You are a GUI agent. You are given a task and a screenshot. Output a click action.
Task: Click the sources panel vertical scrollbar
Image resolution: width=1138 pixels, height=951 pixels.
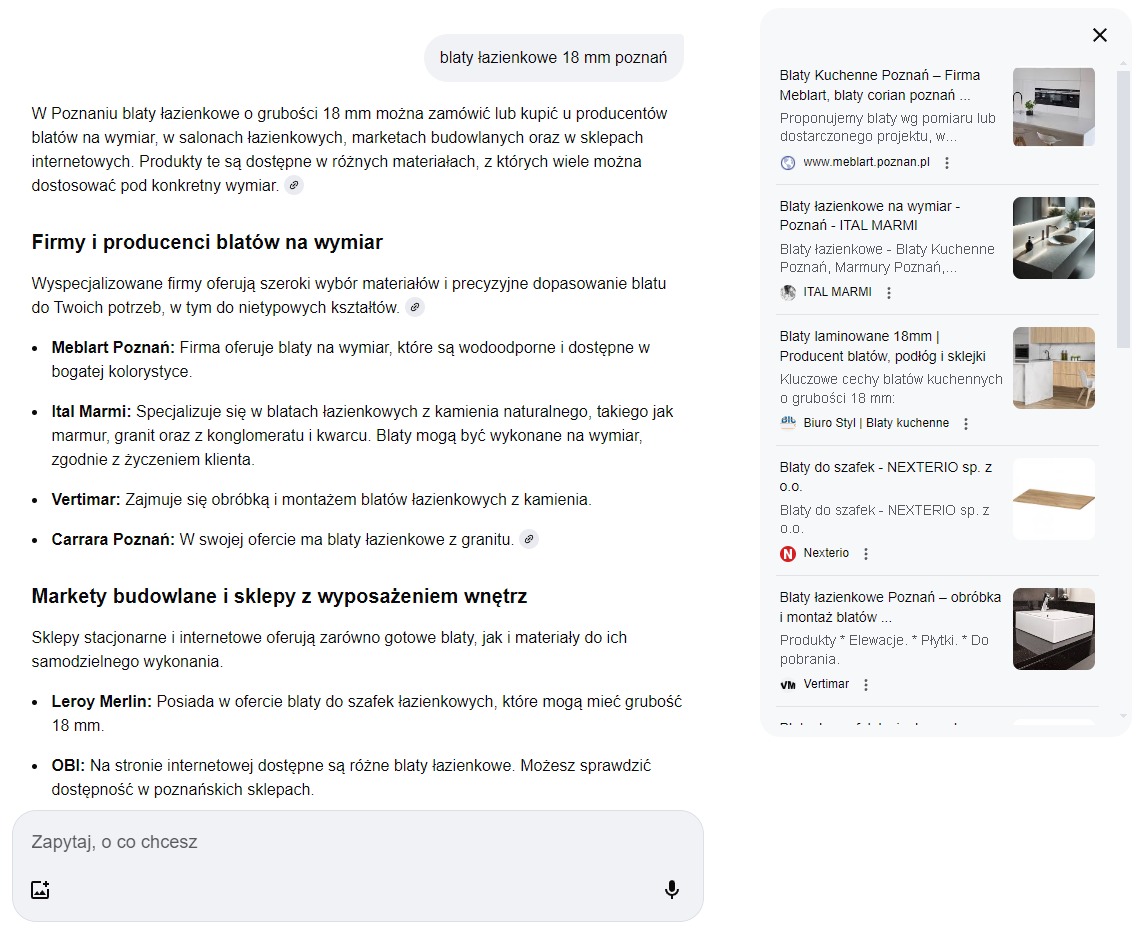pyautogui.click(x=1123, y=210)
